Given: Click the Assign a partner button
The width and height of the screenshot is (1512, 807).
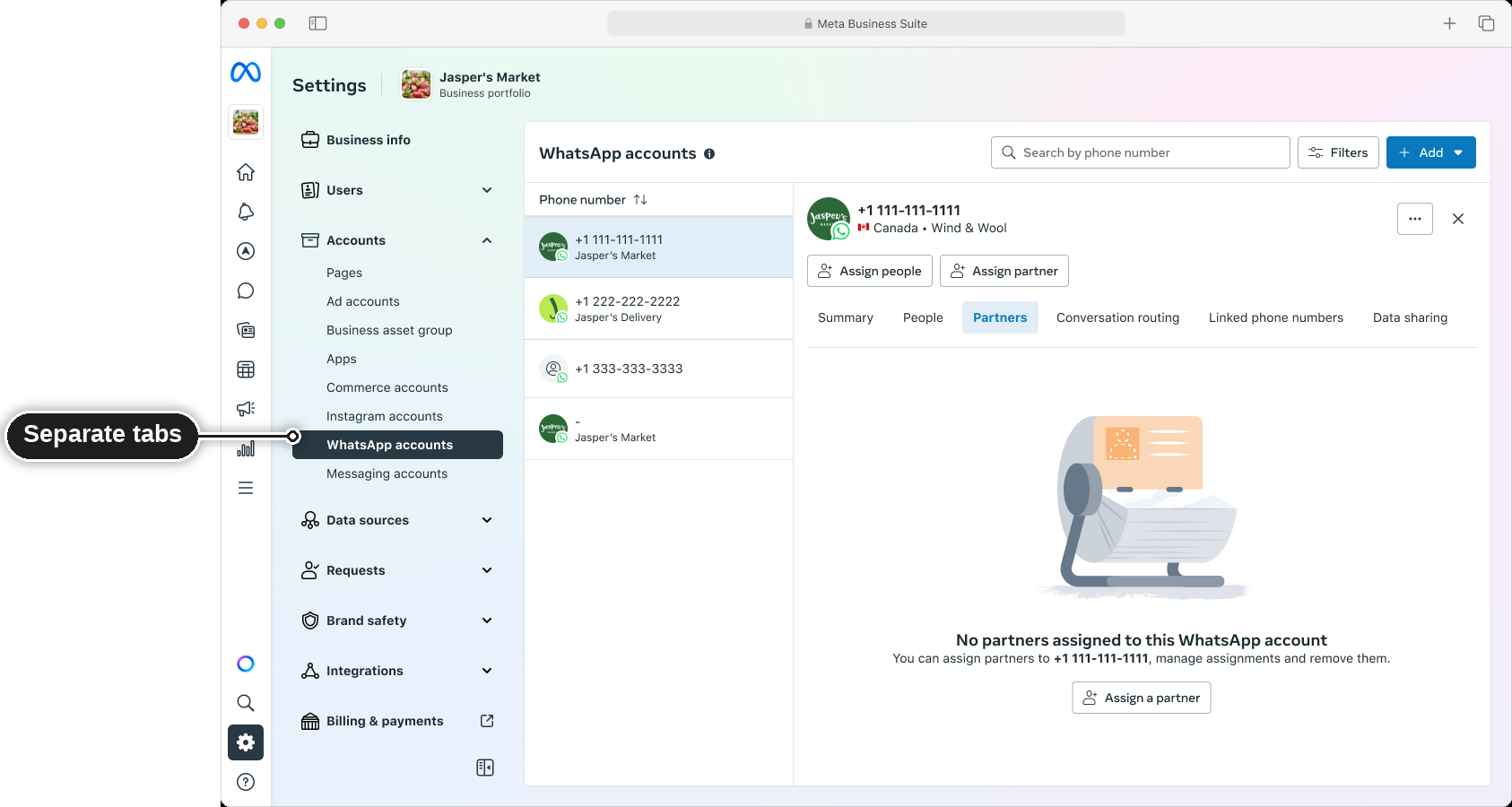Looking at the screenshot, I should point(1142,698).
